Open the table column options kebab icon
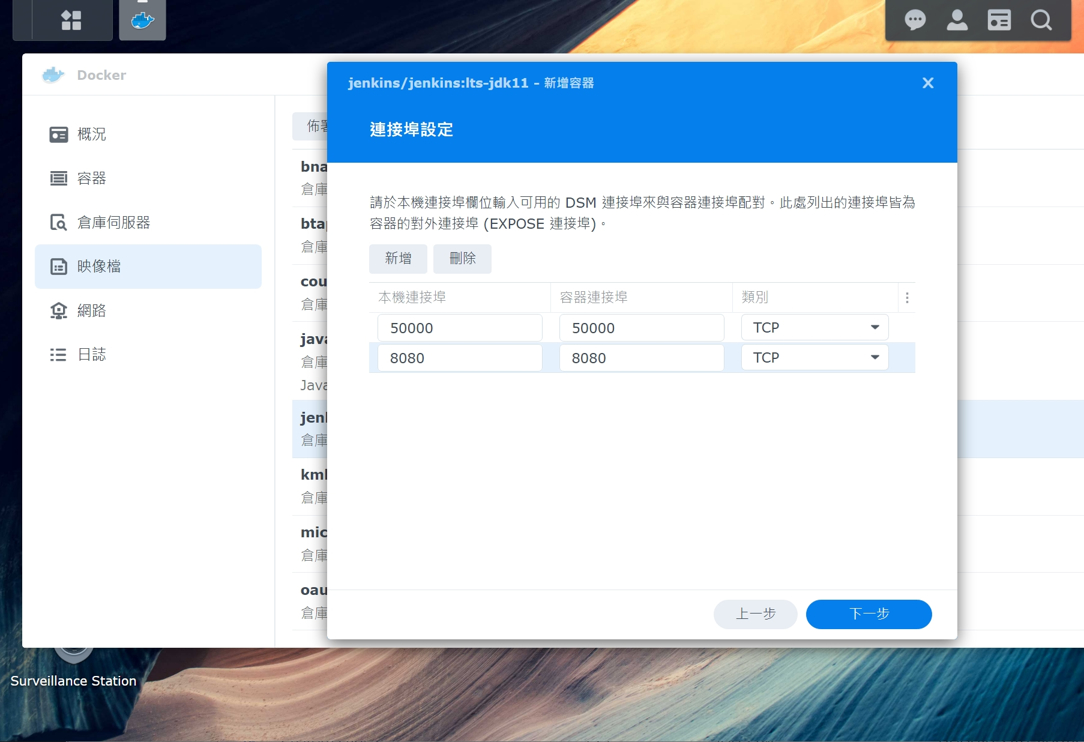The width and height of the screenshot is (1084, 742). point(907,297)
